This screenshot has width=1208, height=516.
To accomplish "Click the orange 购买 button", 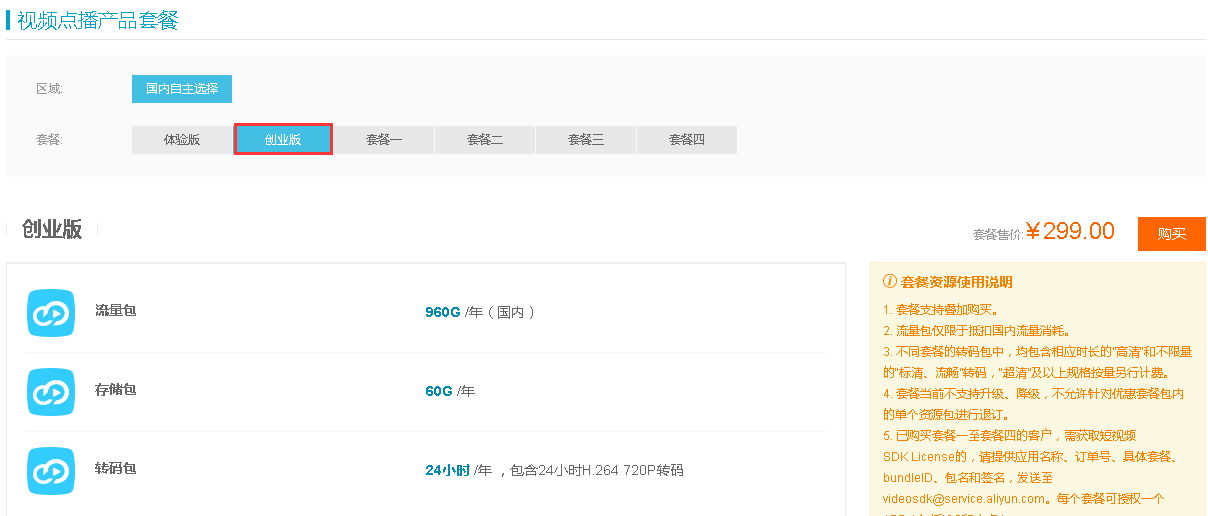I will (x=1172, y=234).
